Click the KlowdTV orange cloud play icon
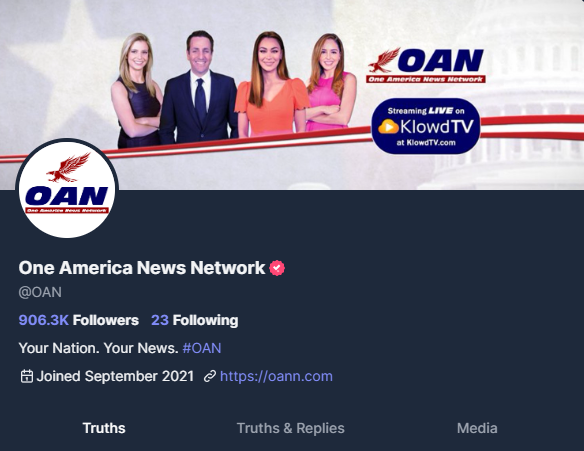The height and width of the screenshot is (451, 584). tap(388, 127)
